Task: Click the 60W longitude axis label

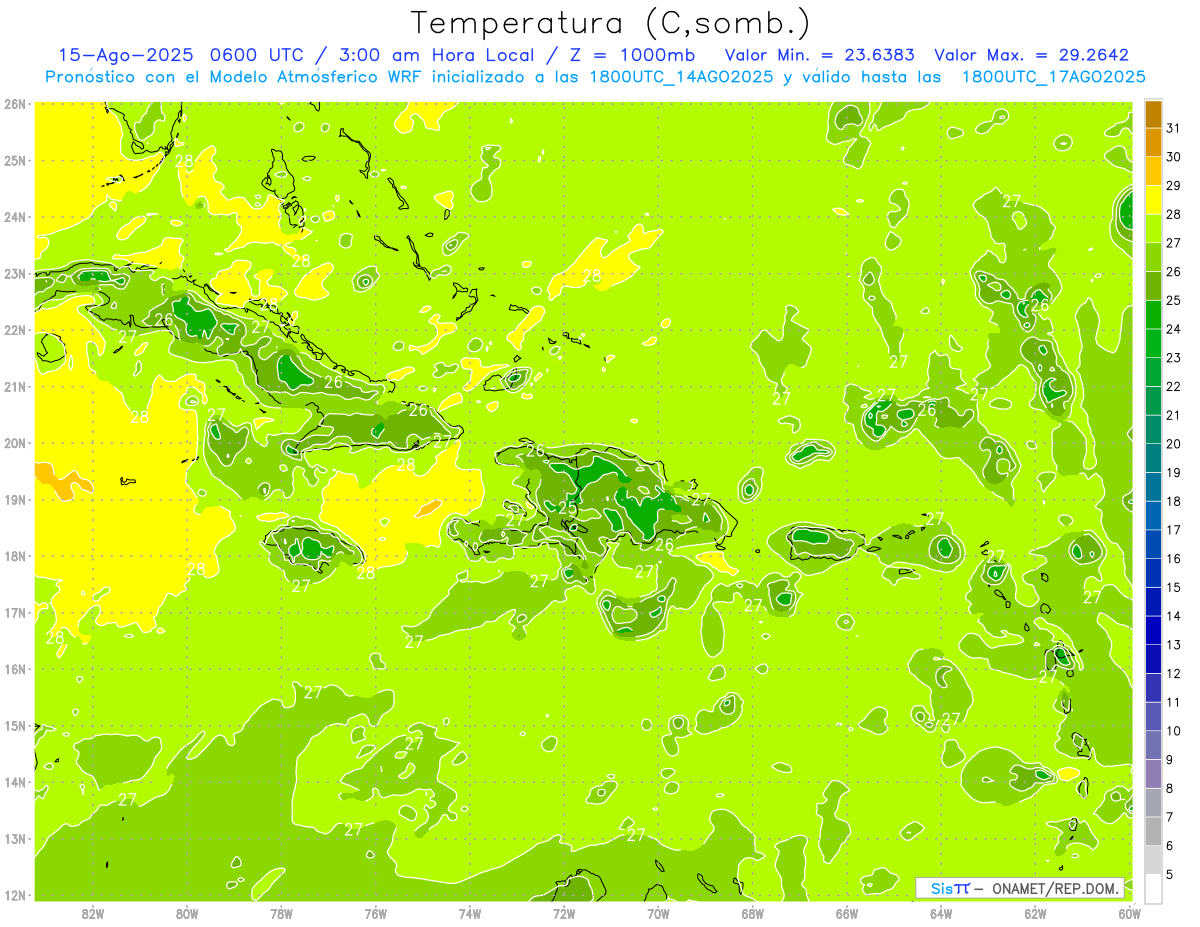Action: (1130, 913)
